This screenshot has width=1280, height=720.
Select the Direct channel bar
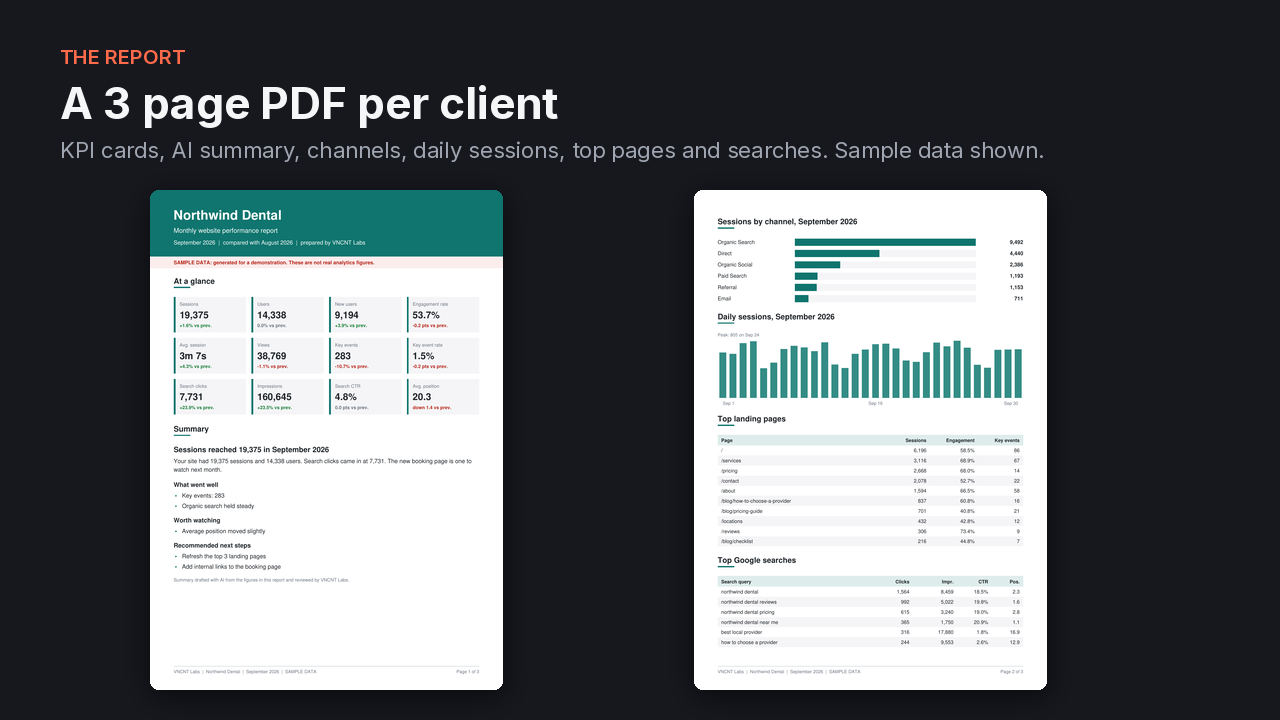(x=837, y=253)
